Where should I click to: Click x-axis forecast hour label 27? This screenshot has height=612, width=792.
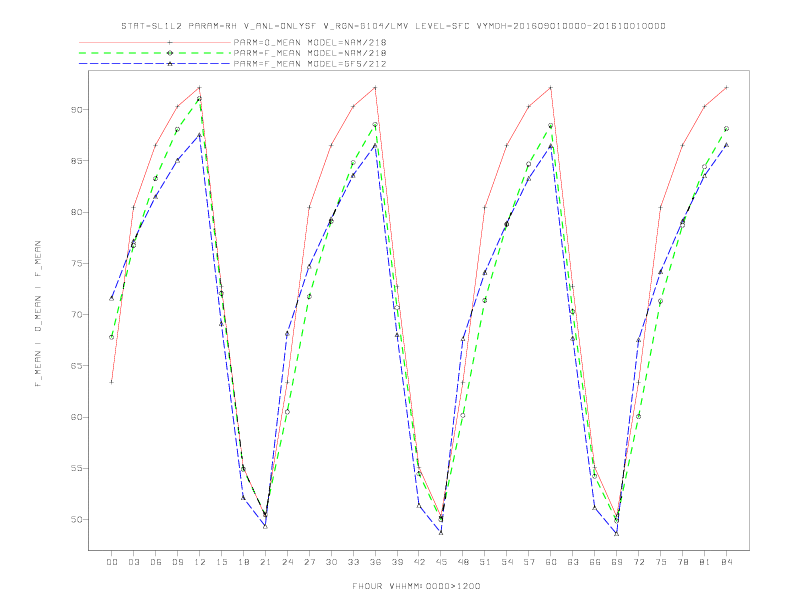coord(309,562)
